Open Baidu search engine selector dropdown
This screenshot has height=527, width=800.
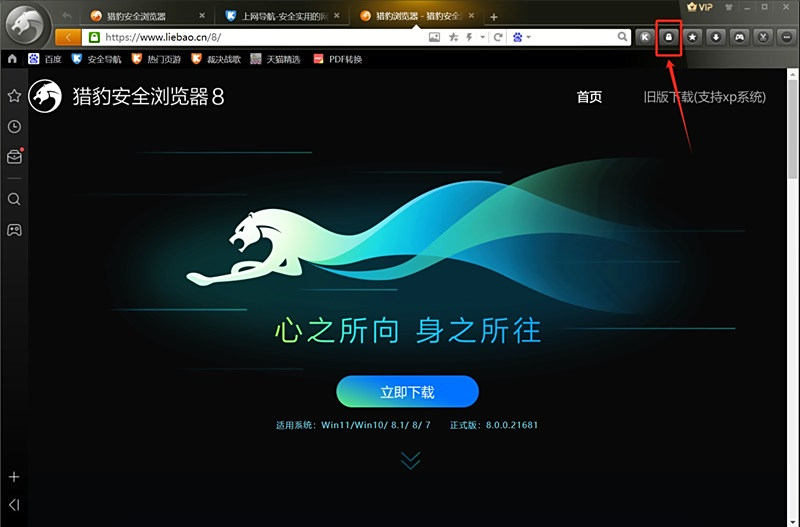point(522,37)
